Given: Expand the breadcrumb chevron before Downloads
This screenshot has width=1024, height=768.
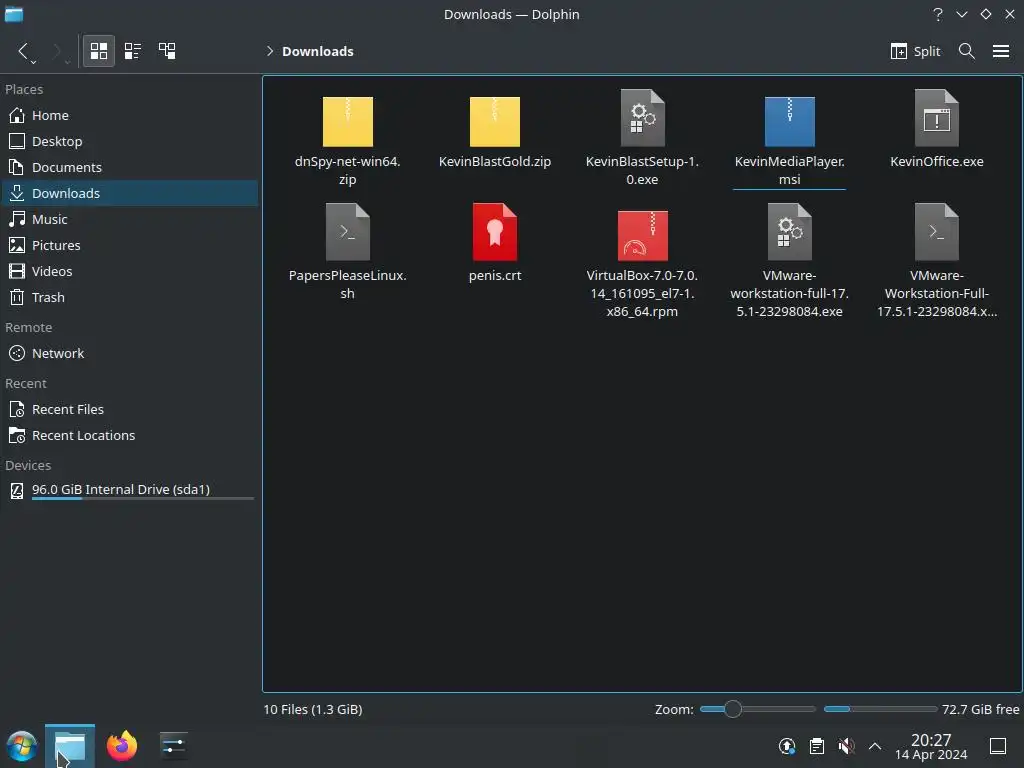Looking at the screenshot, I should tap(270, 51).
